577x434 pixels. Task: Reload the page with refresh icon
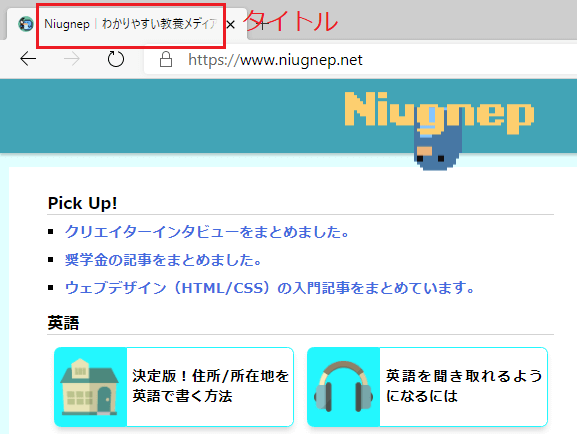tap(116, 59)
